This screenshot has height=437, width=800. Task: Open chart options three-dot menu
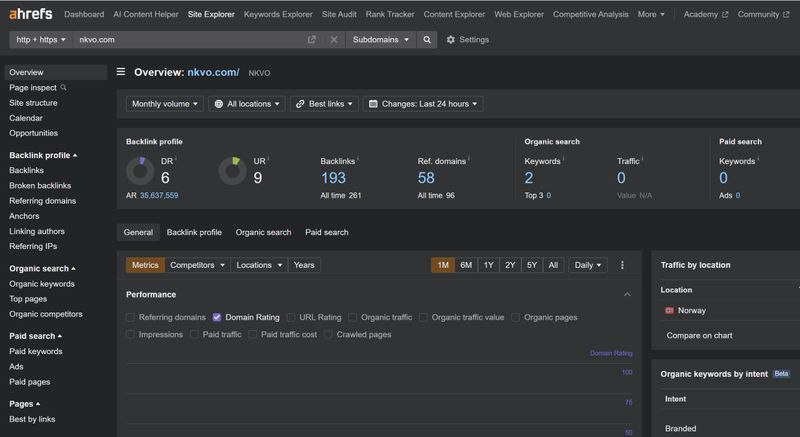pyautogui.click(x=622, y=265)
